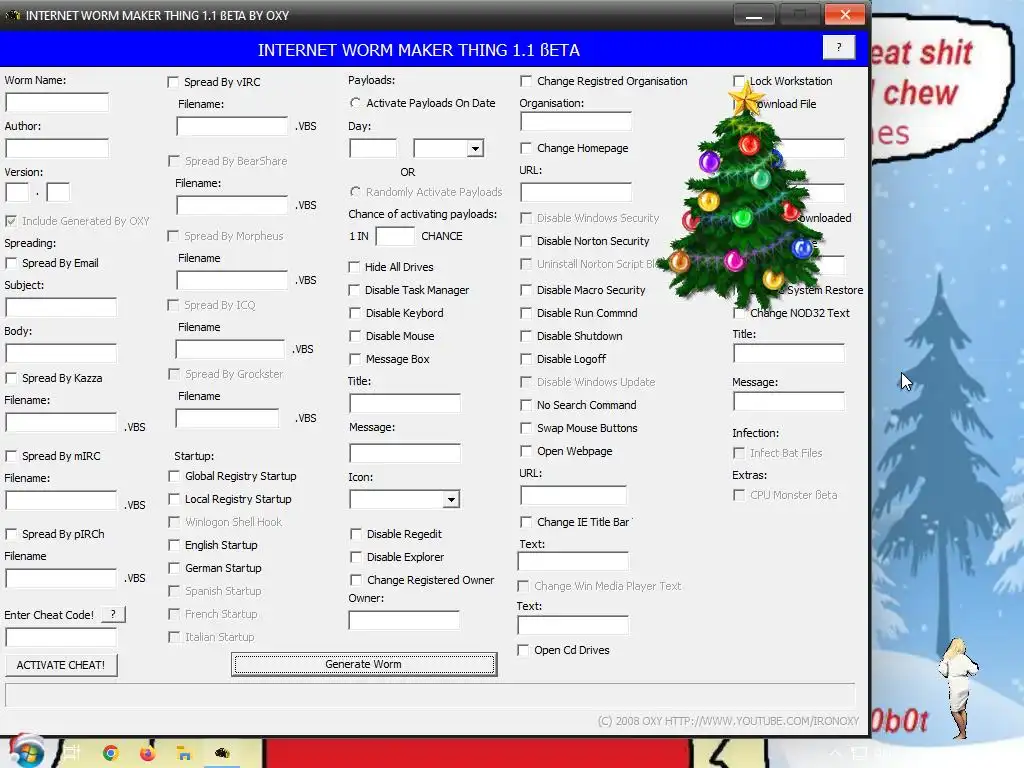The image size is (1024, 768).
Task: Tick Local Registry Startup
Action: point(174,499)
